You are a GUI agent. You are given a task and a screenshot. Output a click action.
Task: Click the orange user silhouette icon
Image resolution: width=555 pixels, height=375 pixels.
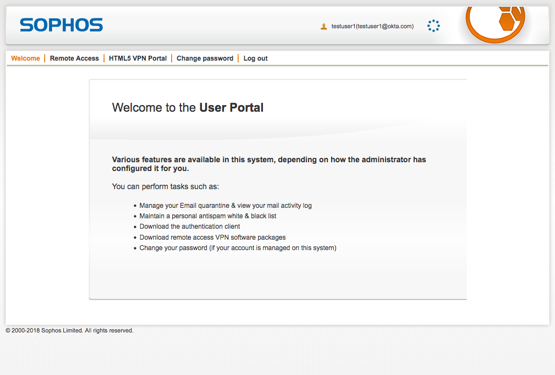pyautogui.click(x=324, y=27)
